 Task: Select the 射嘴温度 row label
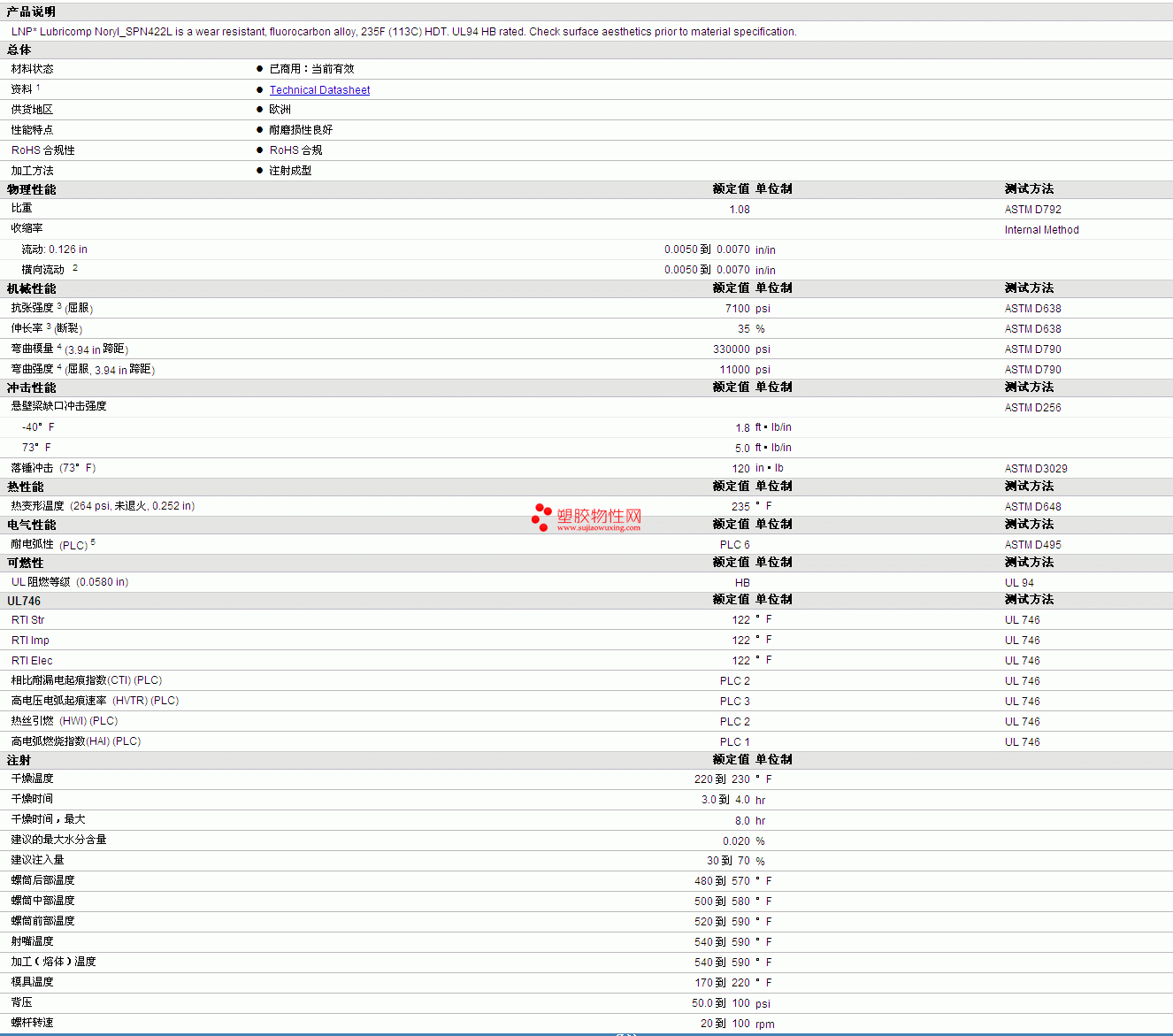point(32,941)
